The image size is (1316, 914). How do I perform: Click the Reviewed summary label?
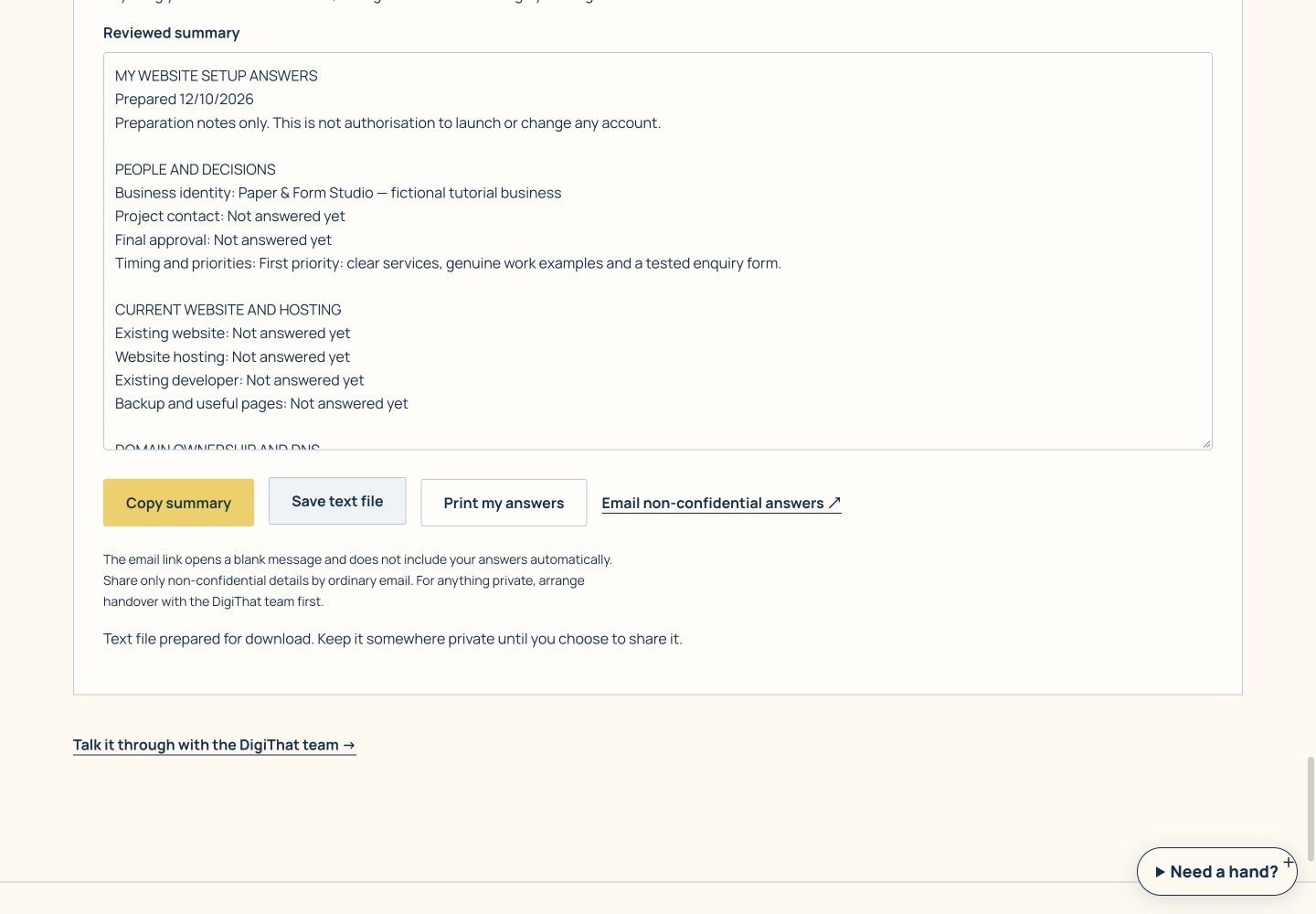[x=172, y=33]
